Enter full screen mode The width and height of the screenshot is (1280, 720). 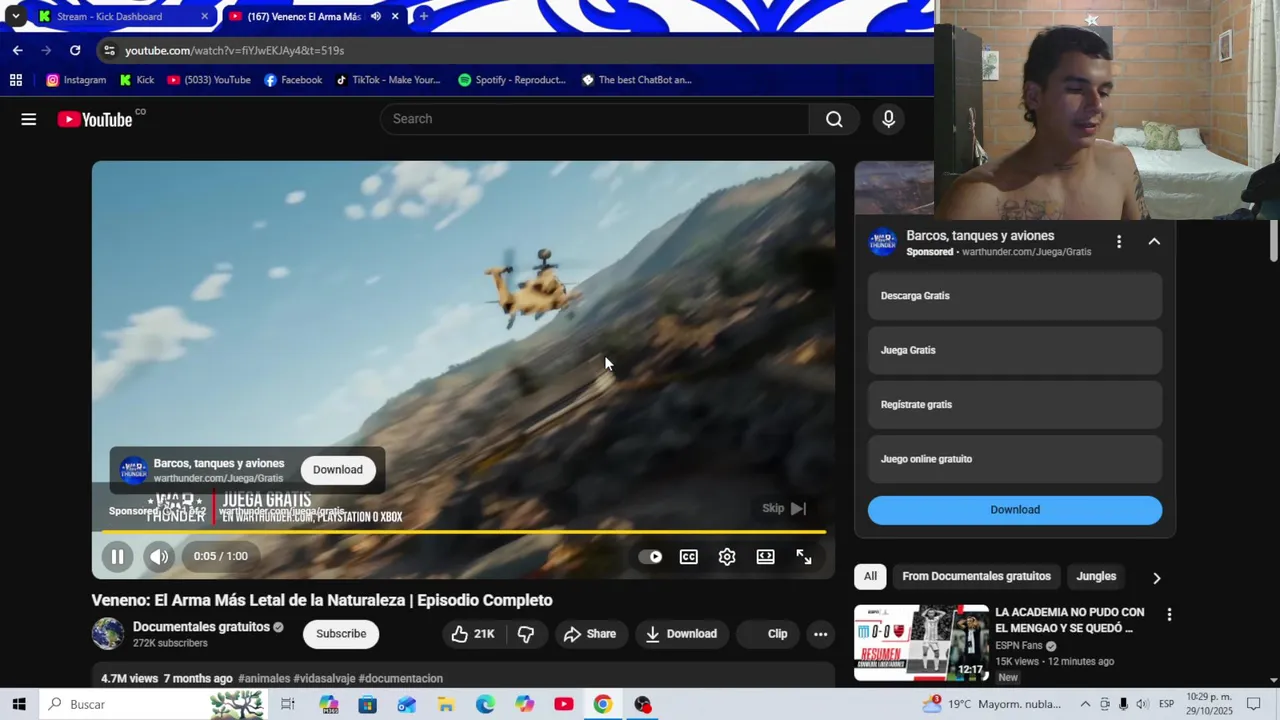tap(804, 557)
